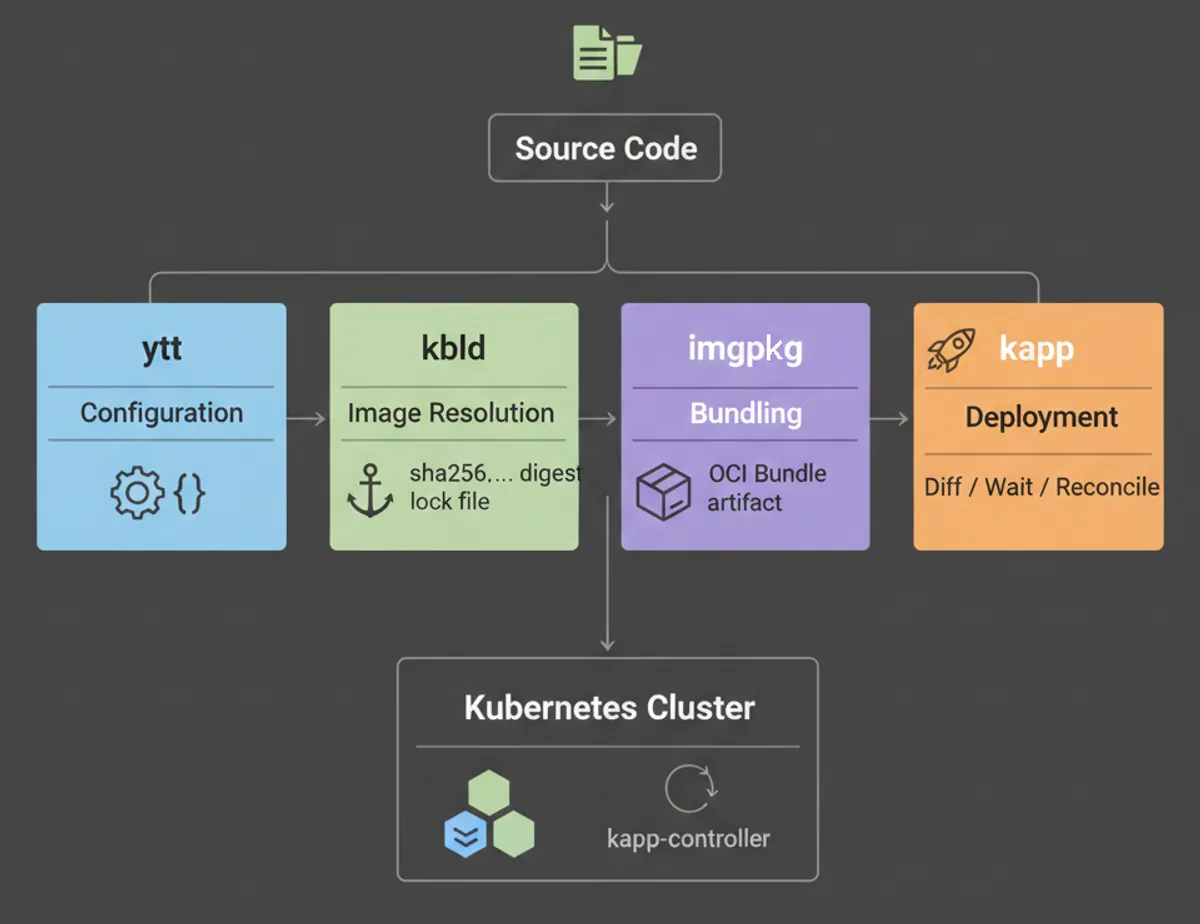Select the OCI Bundle package icon in imgpkg
Screen dimensions: 1200x924
click(663, 491)
